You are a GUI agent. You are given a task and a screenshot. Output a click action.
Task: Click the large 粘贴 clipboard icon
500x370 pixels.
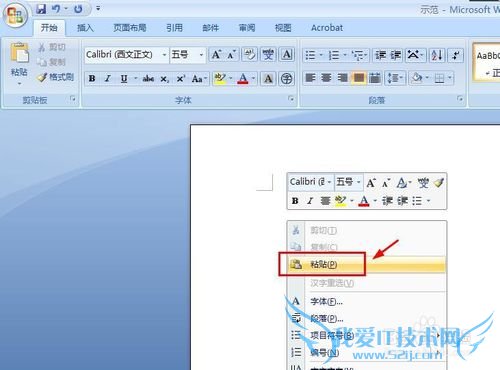(19, 53)
